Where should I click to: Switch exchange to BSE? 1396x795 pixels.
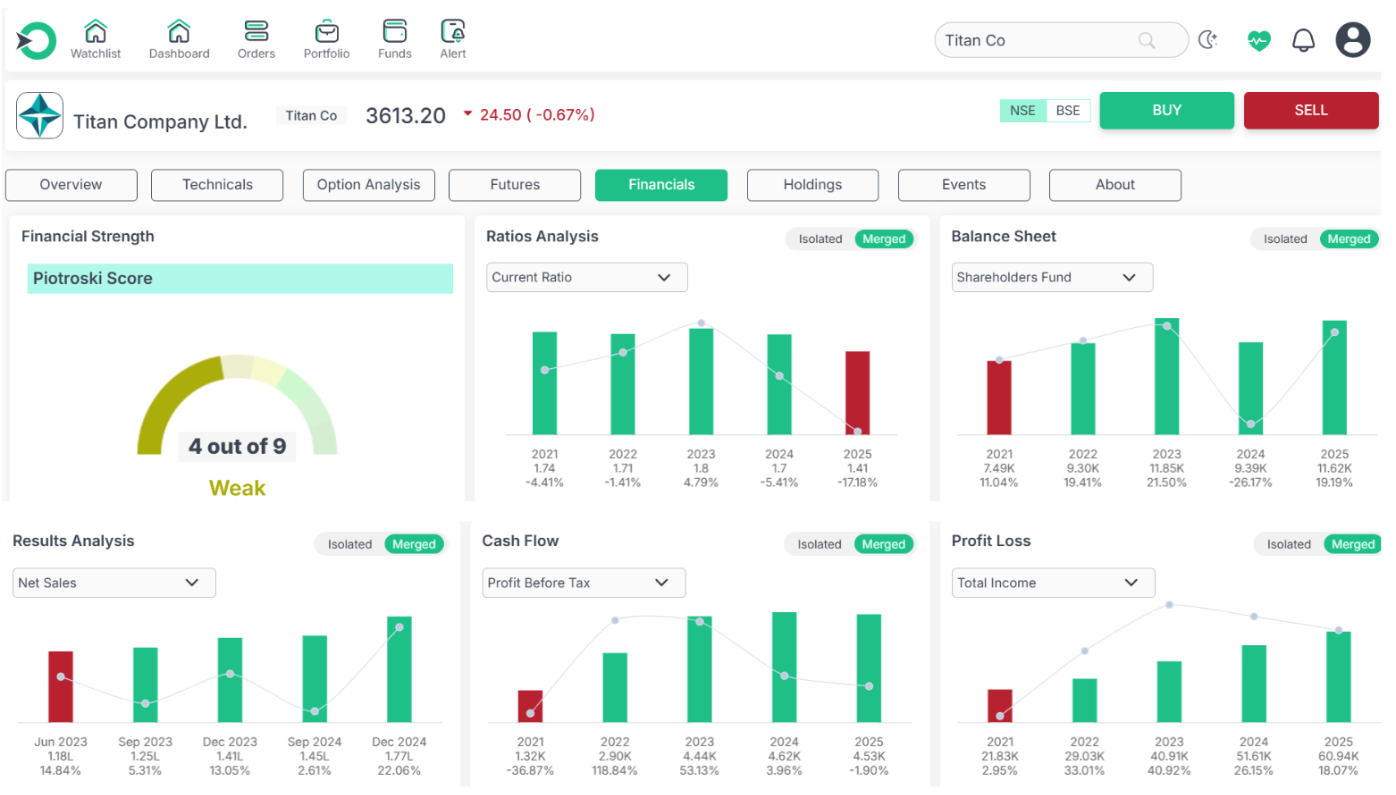pos(1068,111)
